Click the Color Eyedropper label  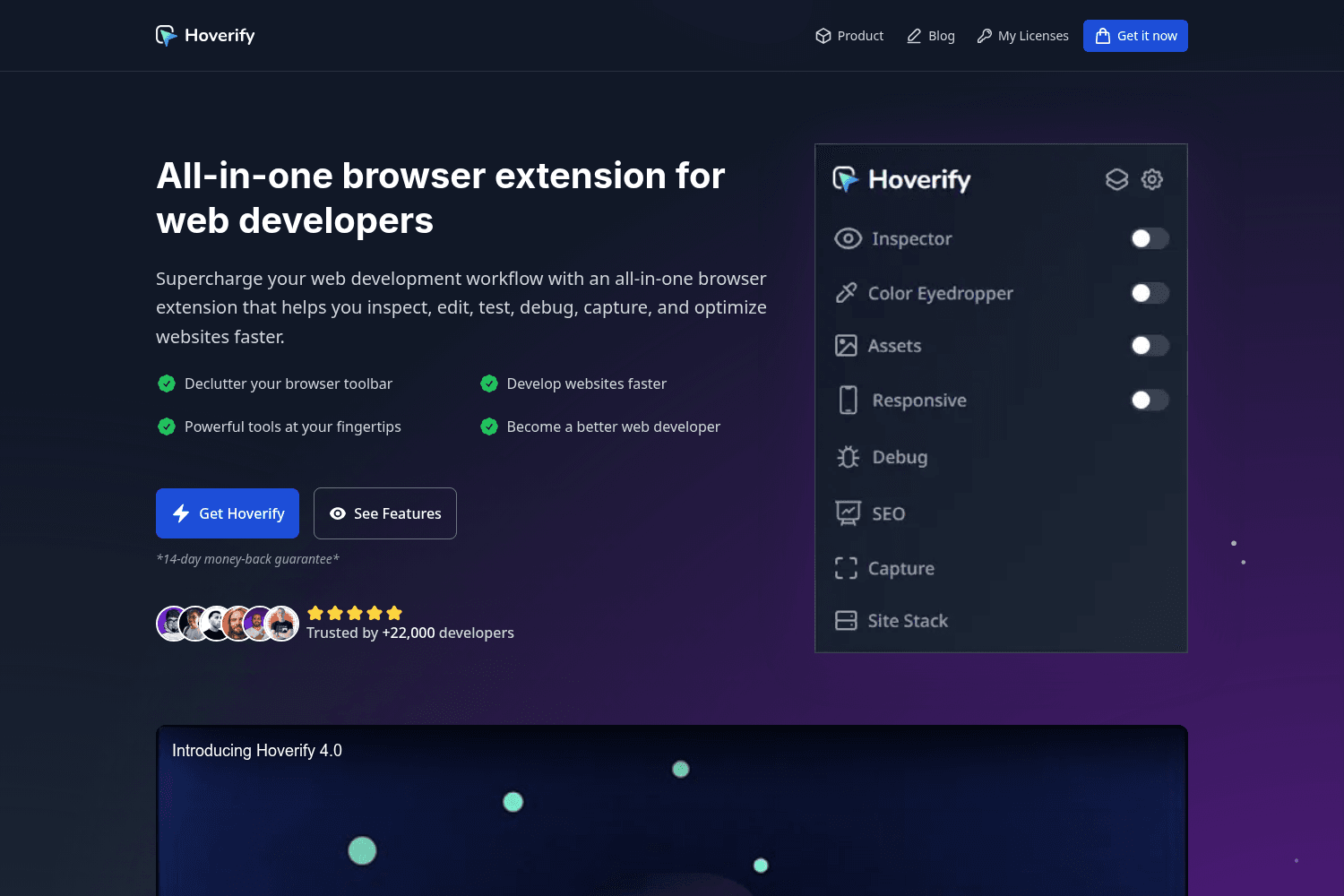(941, 293)
